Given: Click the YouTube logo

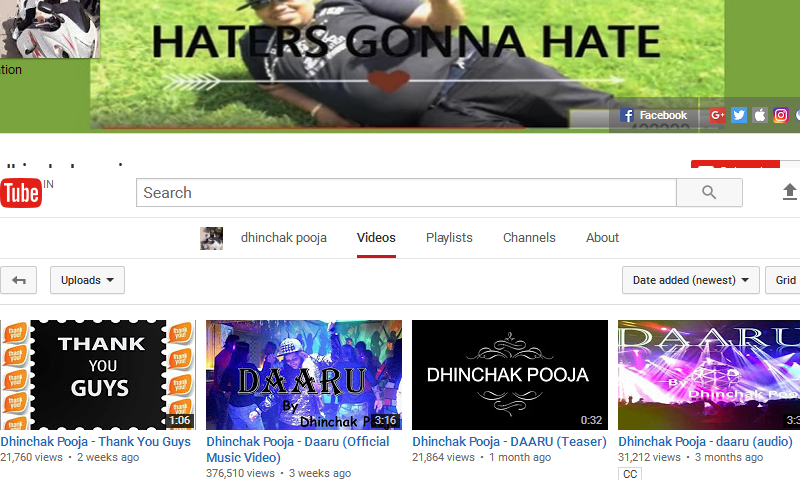Looking at the screenshot, I should click(20, 193).
